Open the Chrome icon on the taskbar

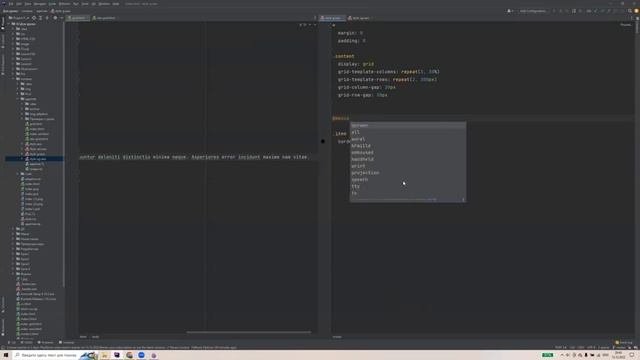click(129, 355)
